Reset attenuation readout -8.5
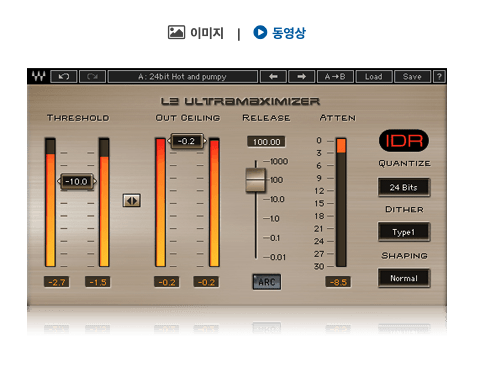Screen dimensions: 487x378 tap(338, 282)
